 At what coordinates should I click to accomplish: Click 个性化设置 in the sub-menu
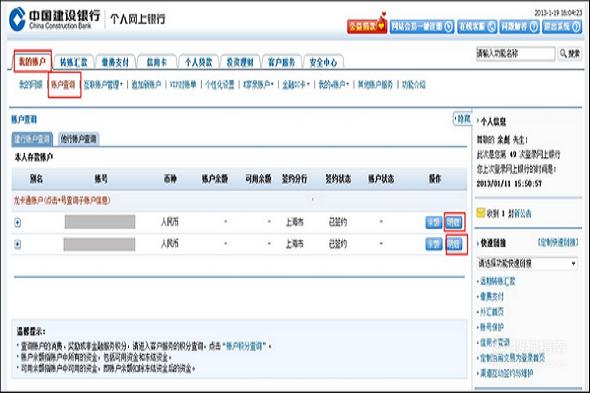click(x=220, y=85)
